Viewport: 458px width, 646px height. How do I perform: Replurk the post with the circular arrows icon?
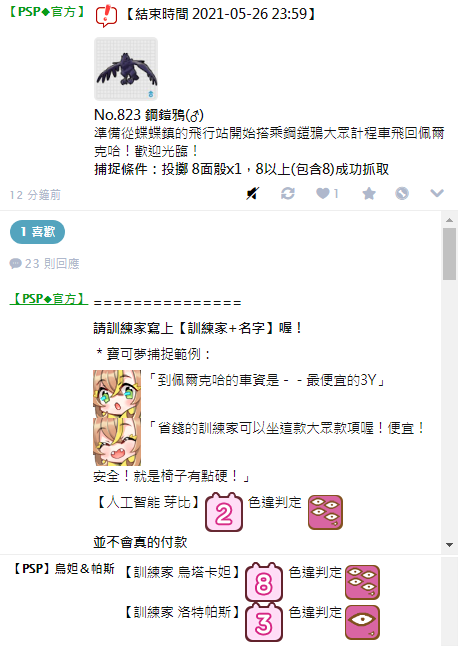[x=287, y=193]
